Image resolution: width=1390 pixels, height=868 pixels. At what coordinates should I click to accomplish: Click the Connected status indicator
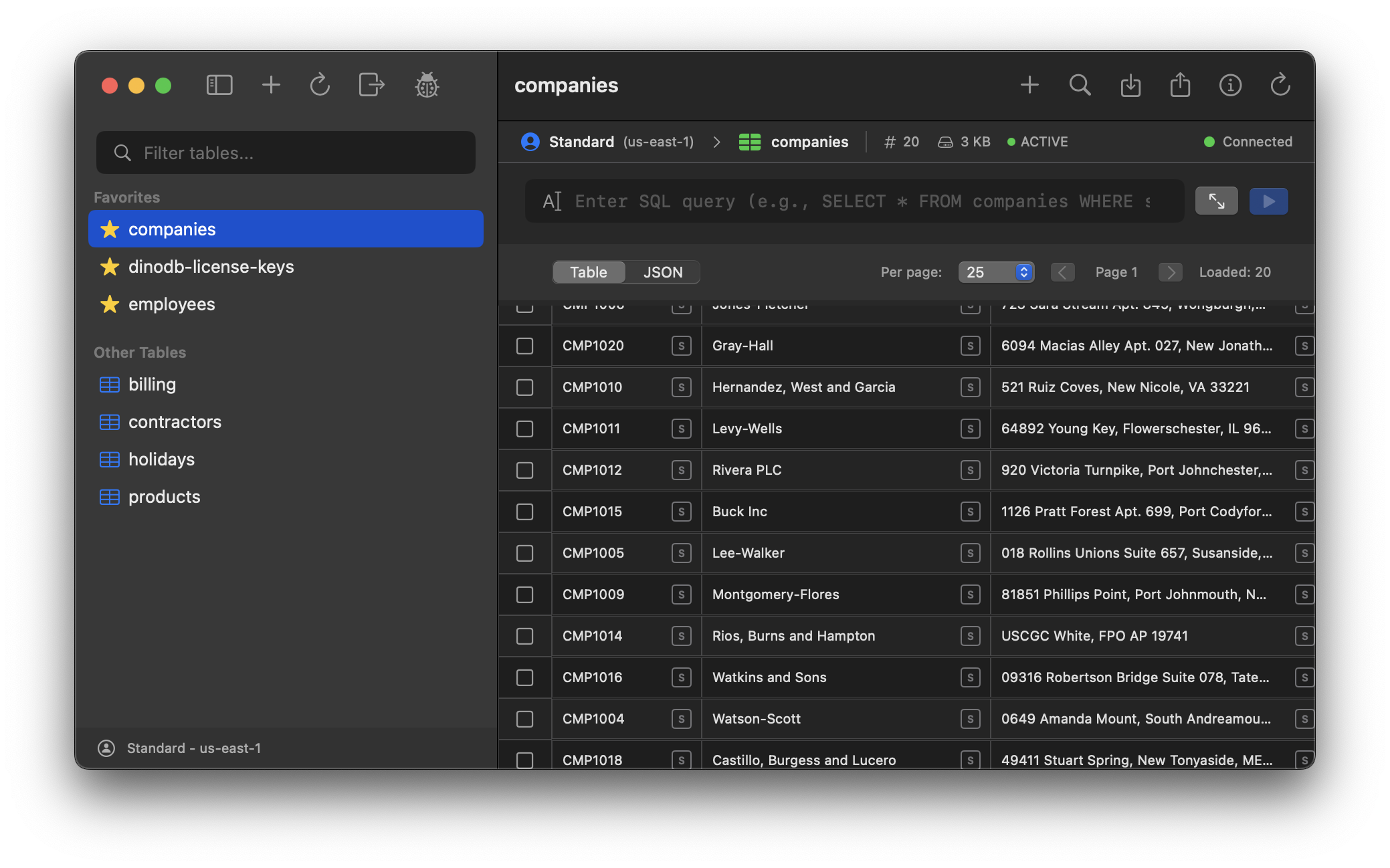pos(1248,142)
